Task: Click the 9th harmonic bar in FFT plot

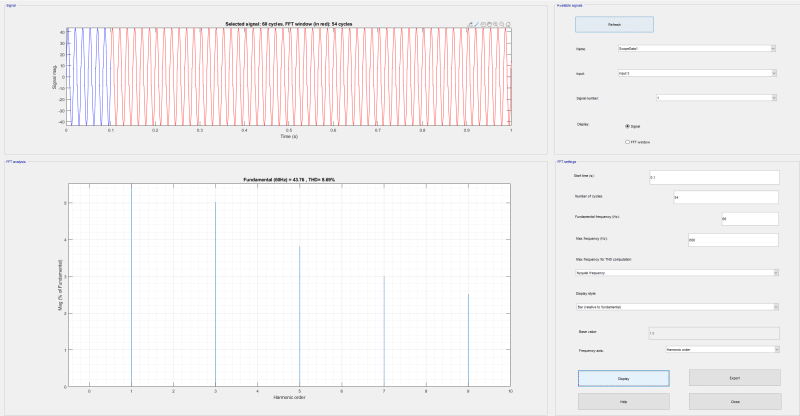Action: tap(468, 340)
